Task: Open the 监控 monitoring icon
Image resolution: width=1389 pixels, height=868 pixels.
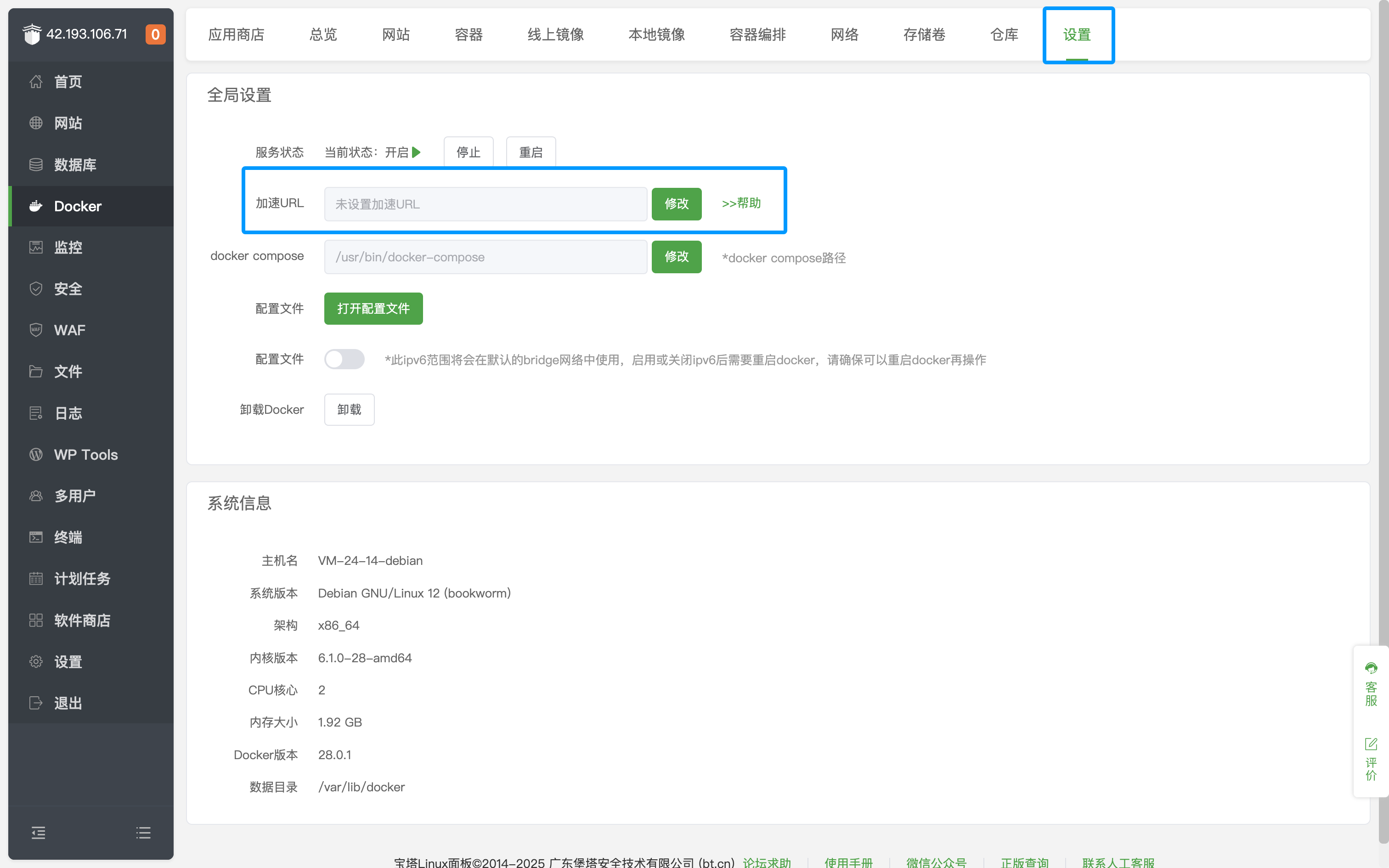Action: pos(35,248)
